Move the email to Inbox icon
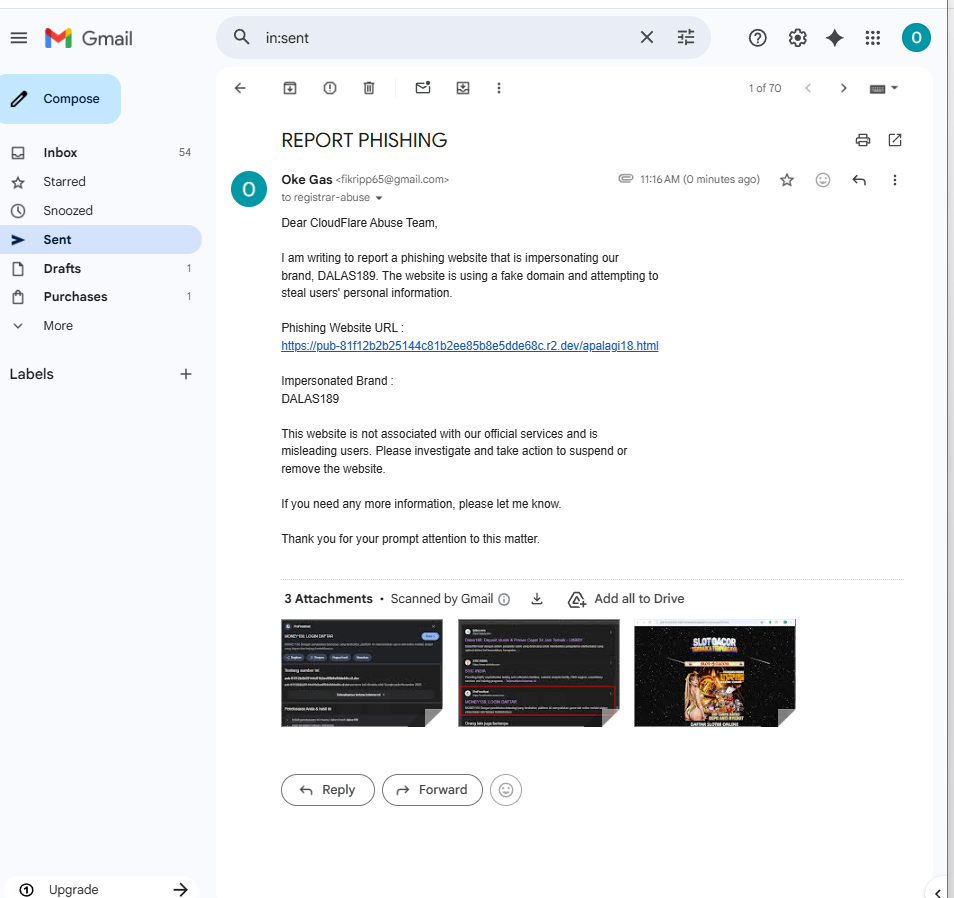The width and height of the screenshot is (954, 898). [x=463, y=88]
